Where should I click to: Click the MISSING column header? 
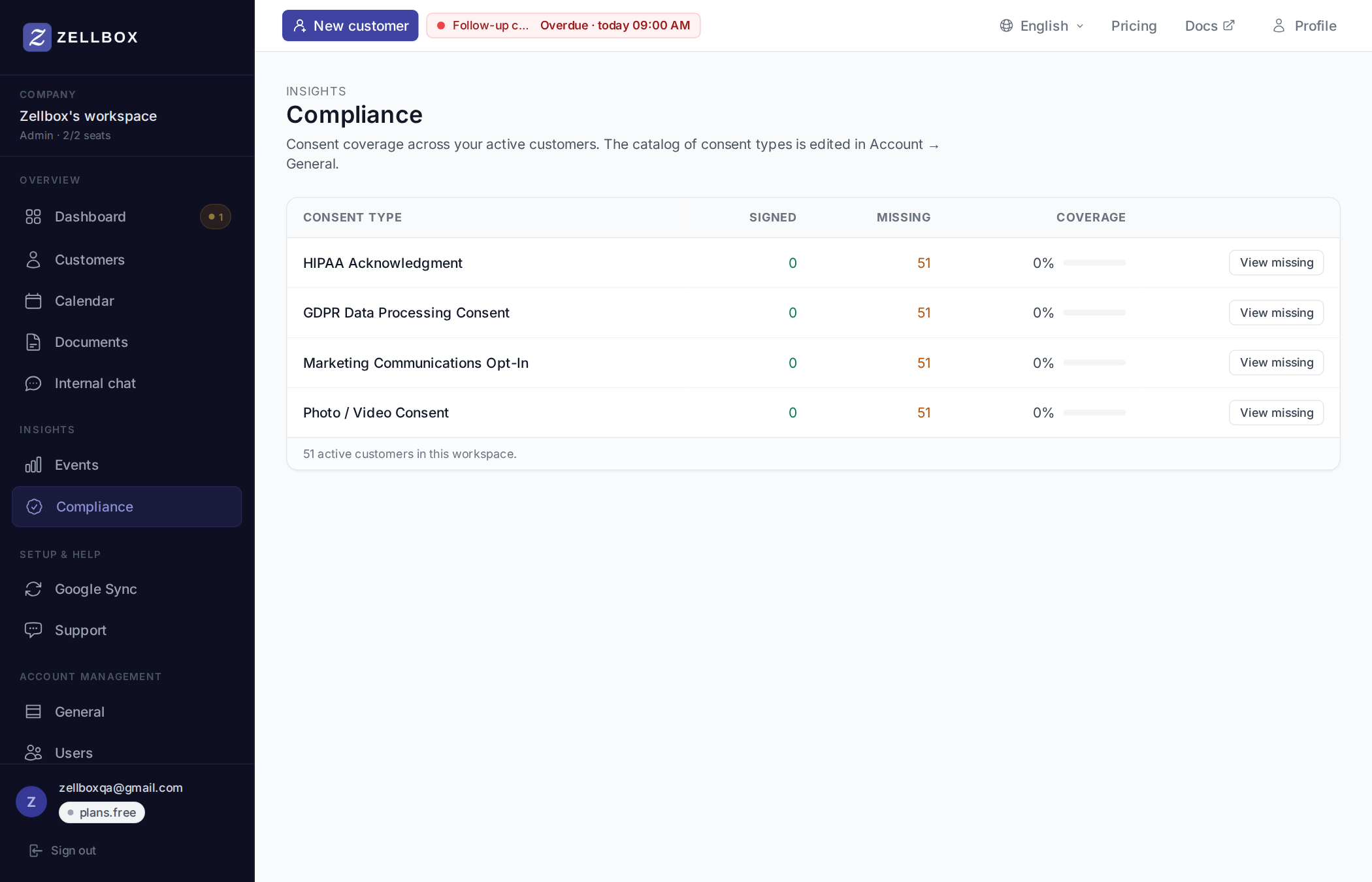point(904,218)
